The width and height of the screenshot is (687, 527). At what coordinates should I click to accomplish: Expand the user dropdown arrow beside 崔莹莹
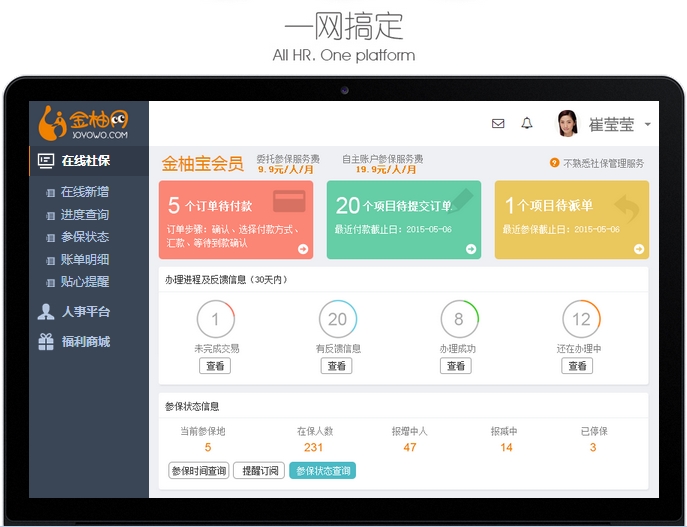[x=648, y=125]
